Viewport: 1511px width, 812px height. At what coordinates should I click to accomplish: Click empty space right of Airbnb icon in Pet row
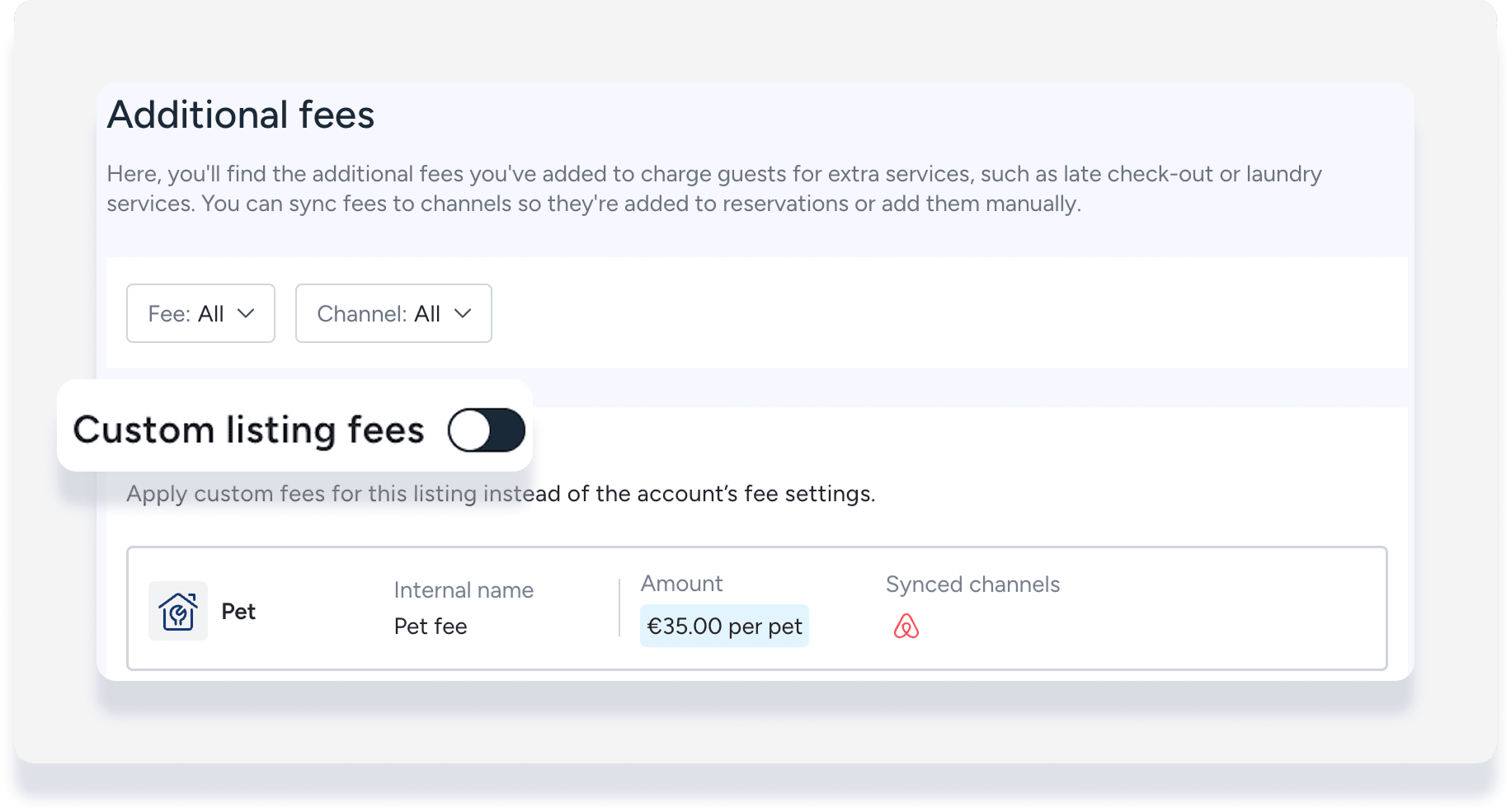point(1155,627)
